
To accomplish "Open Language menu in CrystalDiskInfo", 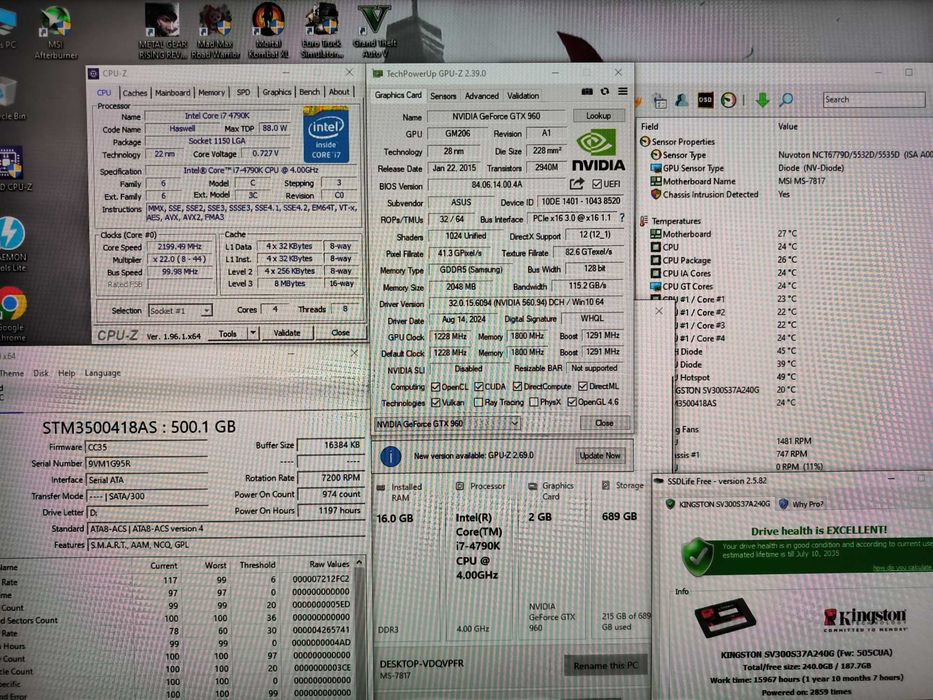I will (x=102, y=373).
